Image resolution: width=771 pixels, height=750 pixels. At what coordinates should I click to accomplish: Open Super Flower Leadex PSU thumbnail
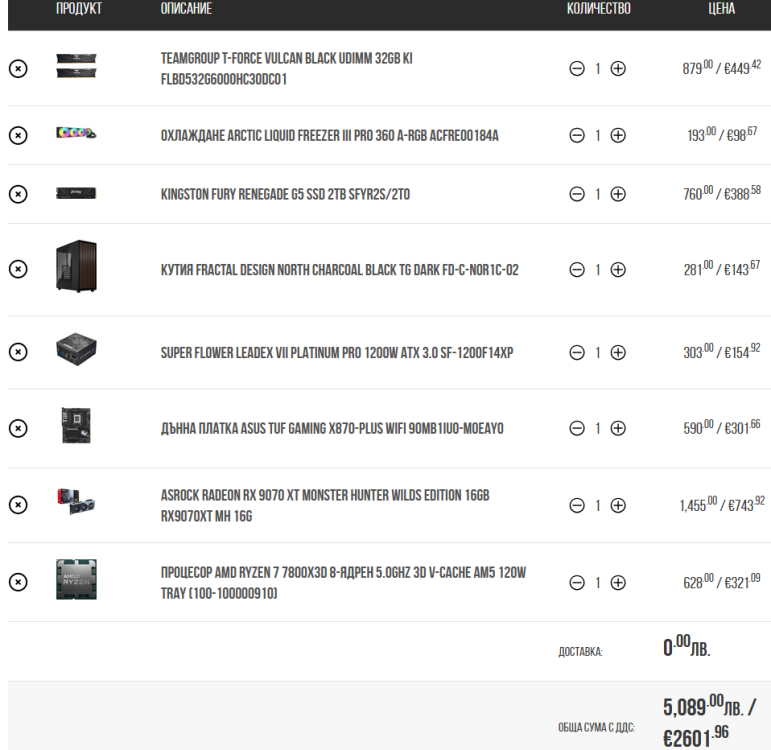pyautogui.click(x=76, y=350)
